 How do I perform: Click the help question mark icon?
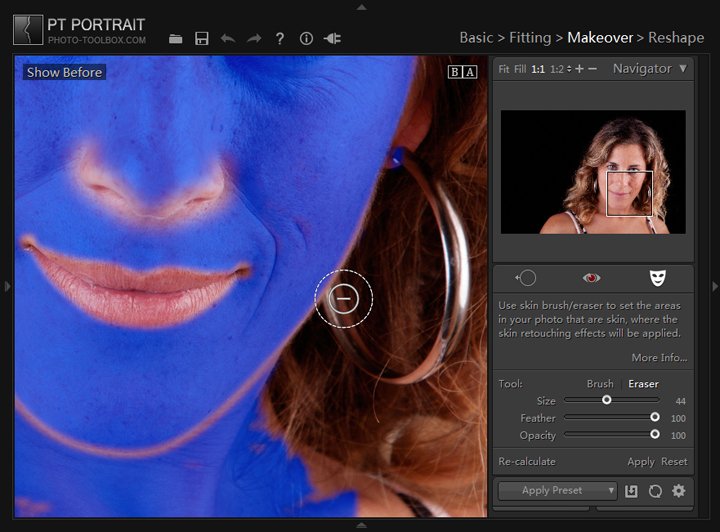(x=280, y=39)
